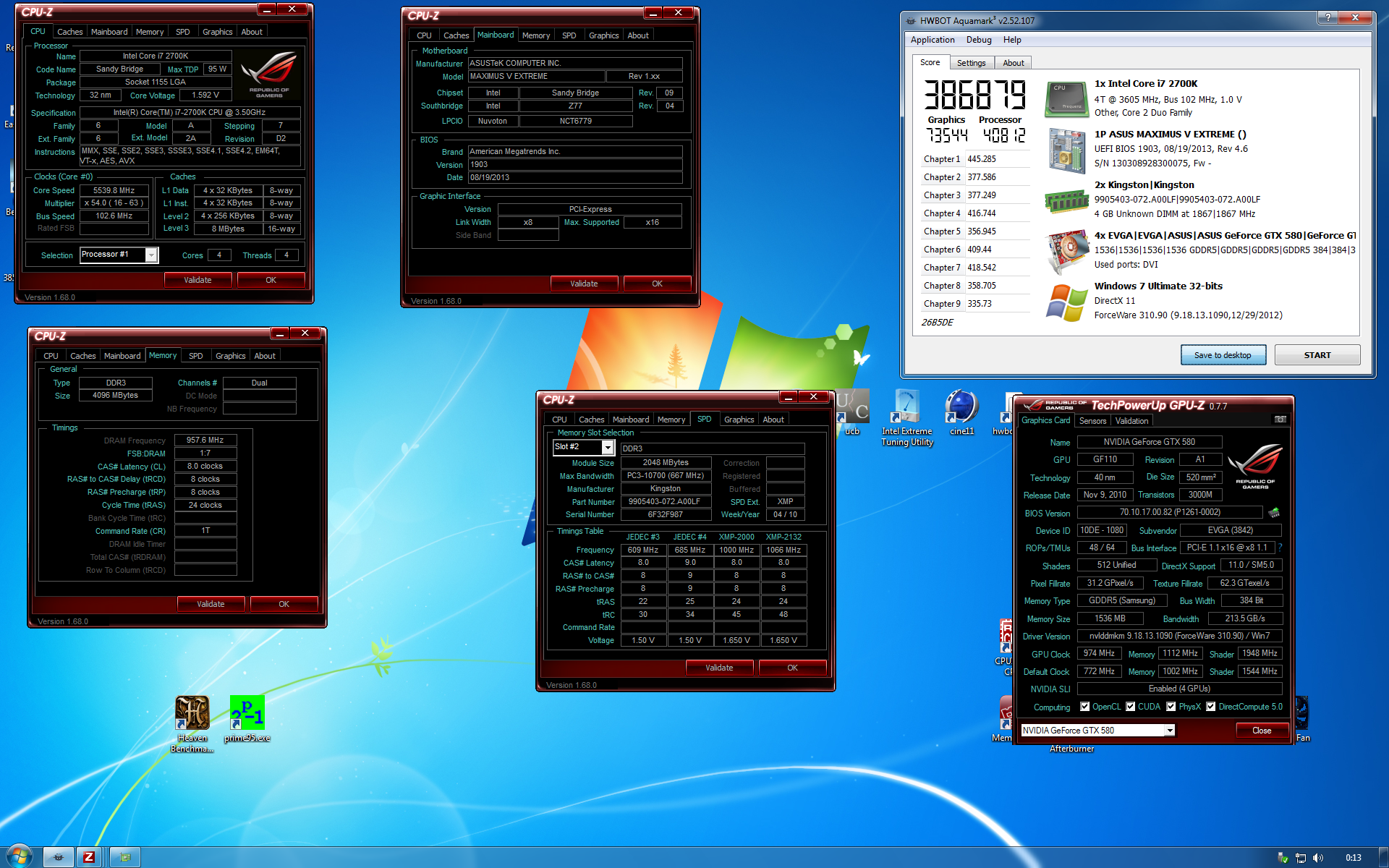Click the GPU-Z BIOS save chip icon

(x=1274, y=512)
